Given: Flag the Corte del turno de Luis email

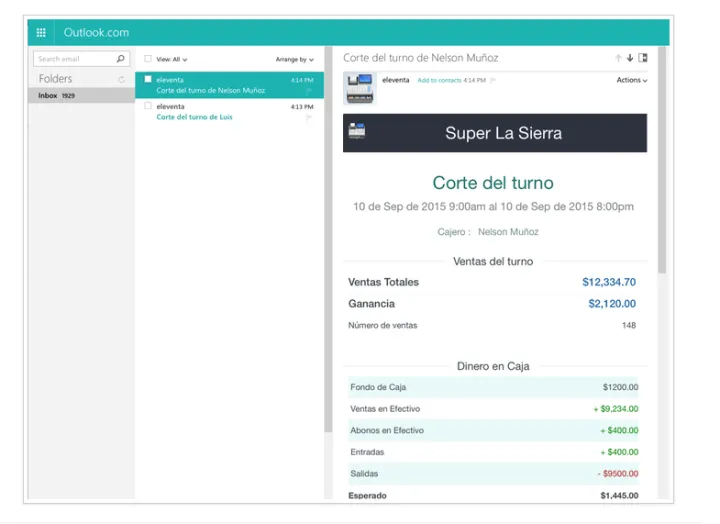Looking at the screenshot, I should (309, 117).
